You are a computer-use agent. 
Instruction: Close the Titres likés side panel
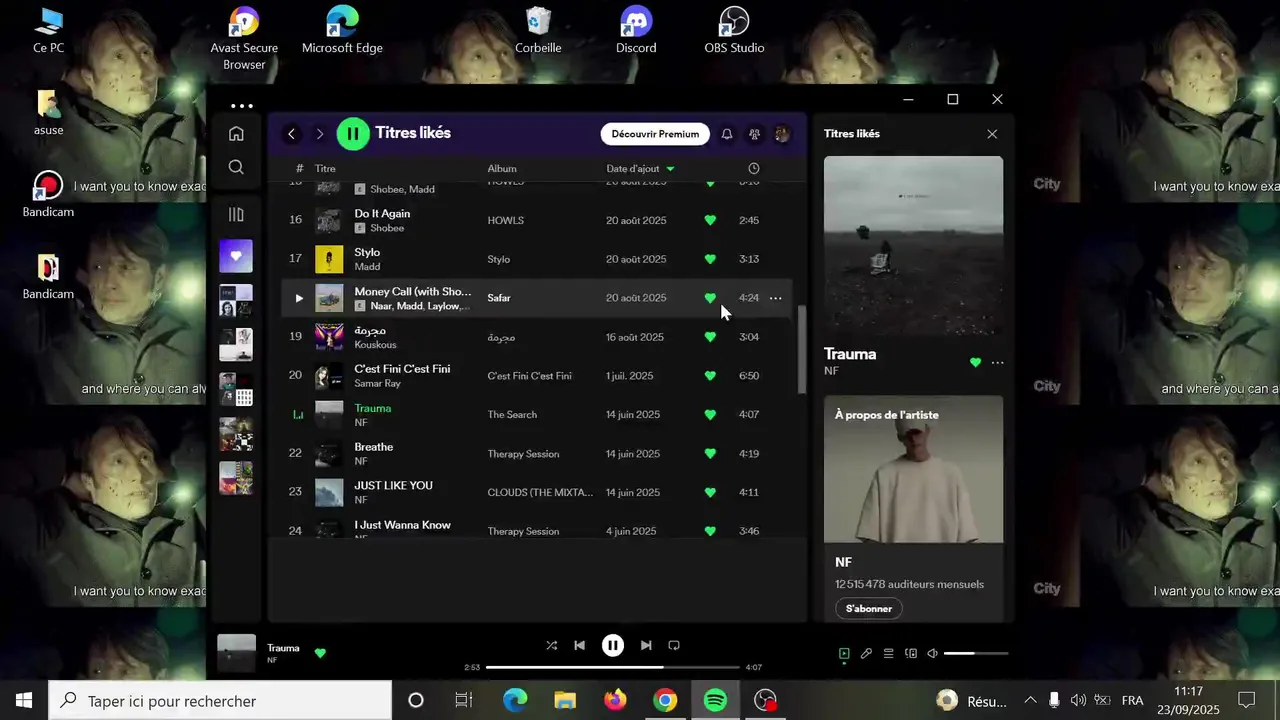pyautogui.click(x=992, y=134)
